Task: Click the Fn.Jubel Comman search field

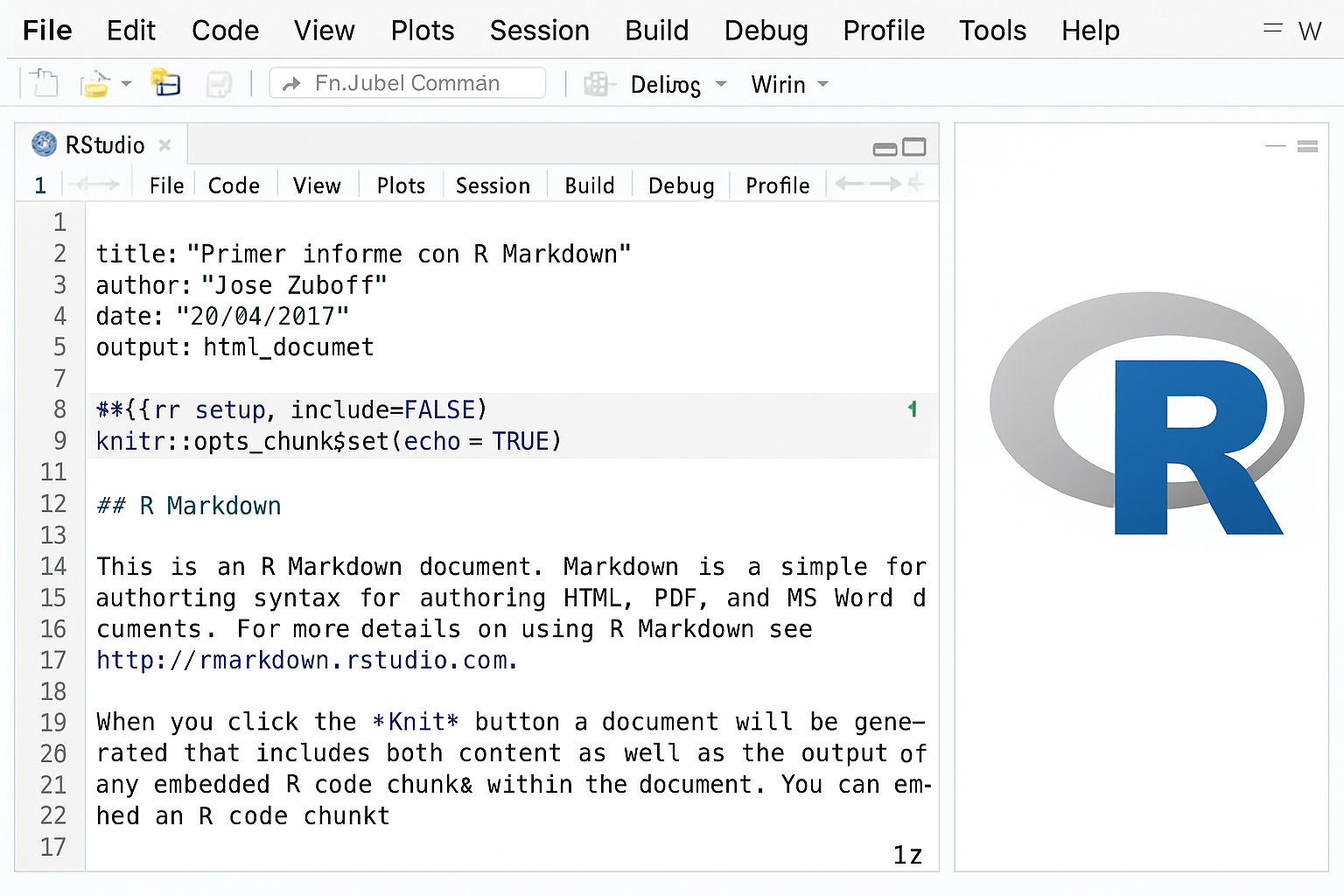Action: click(408, 83)
